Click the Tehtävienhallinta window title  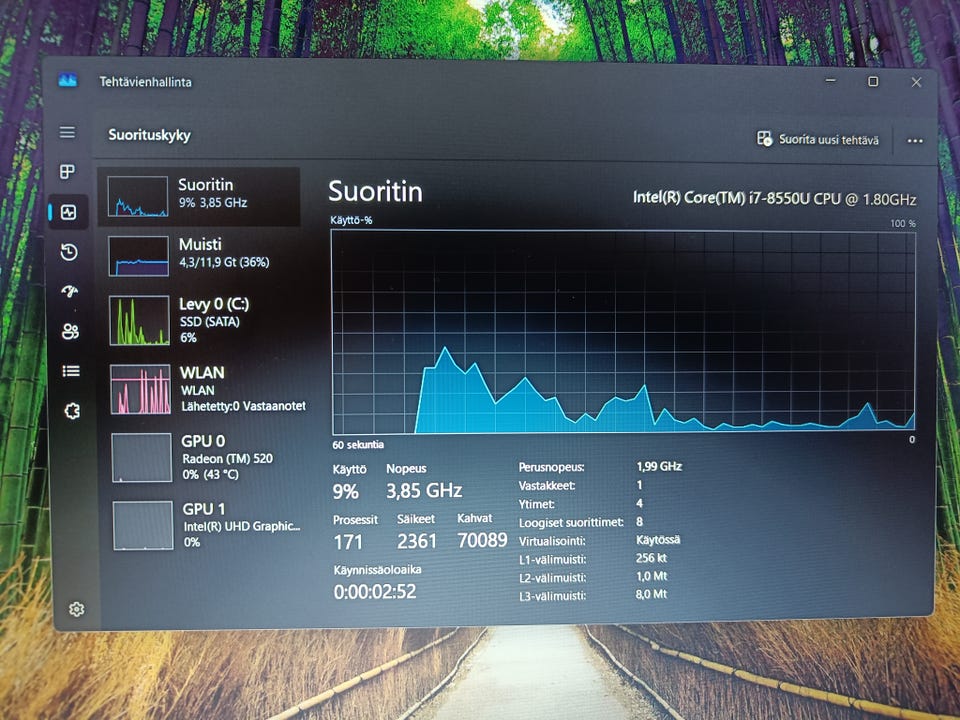[146, 81]
